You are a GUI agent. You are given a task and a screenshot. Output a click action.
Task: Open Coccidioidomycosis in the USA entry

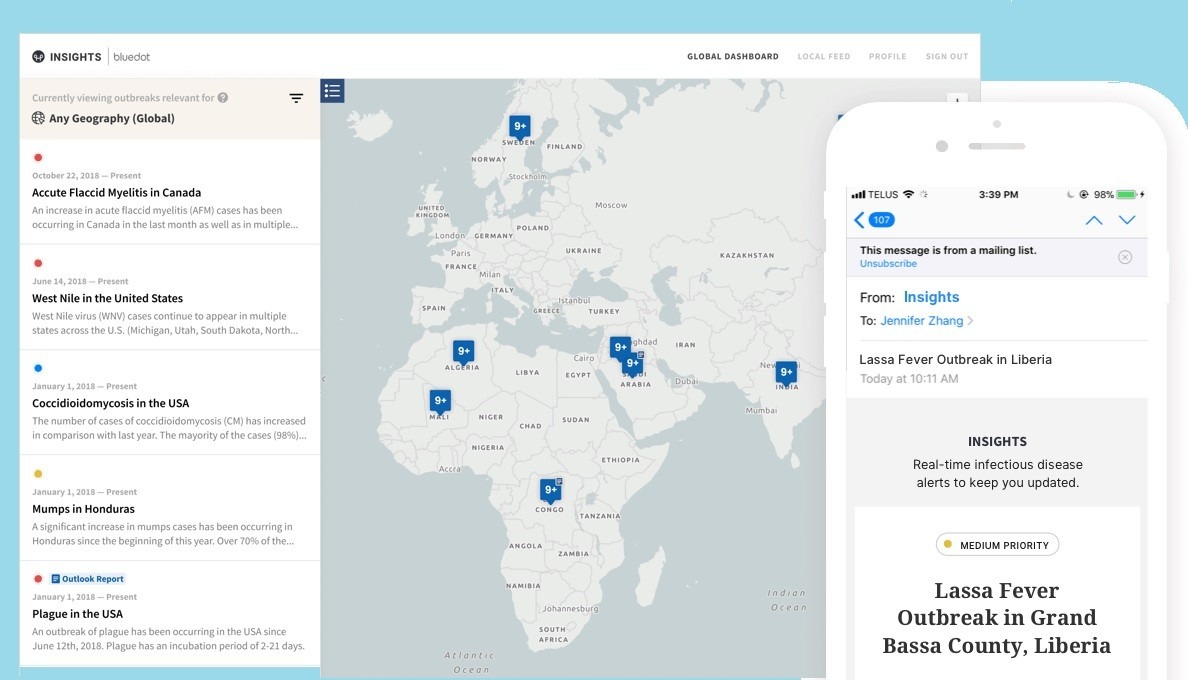(170, 402)
